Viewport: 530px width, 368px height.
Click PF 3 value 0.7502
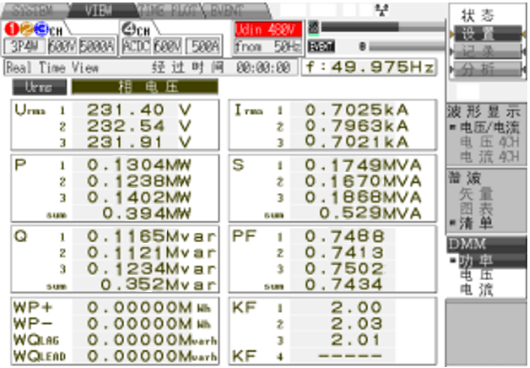click(344, 269)
